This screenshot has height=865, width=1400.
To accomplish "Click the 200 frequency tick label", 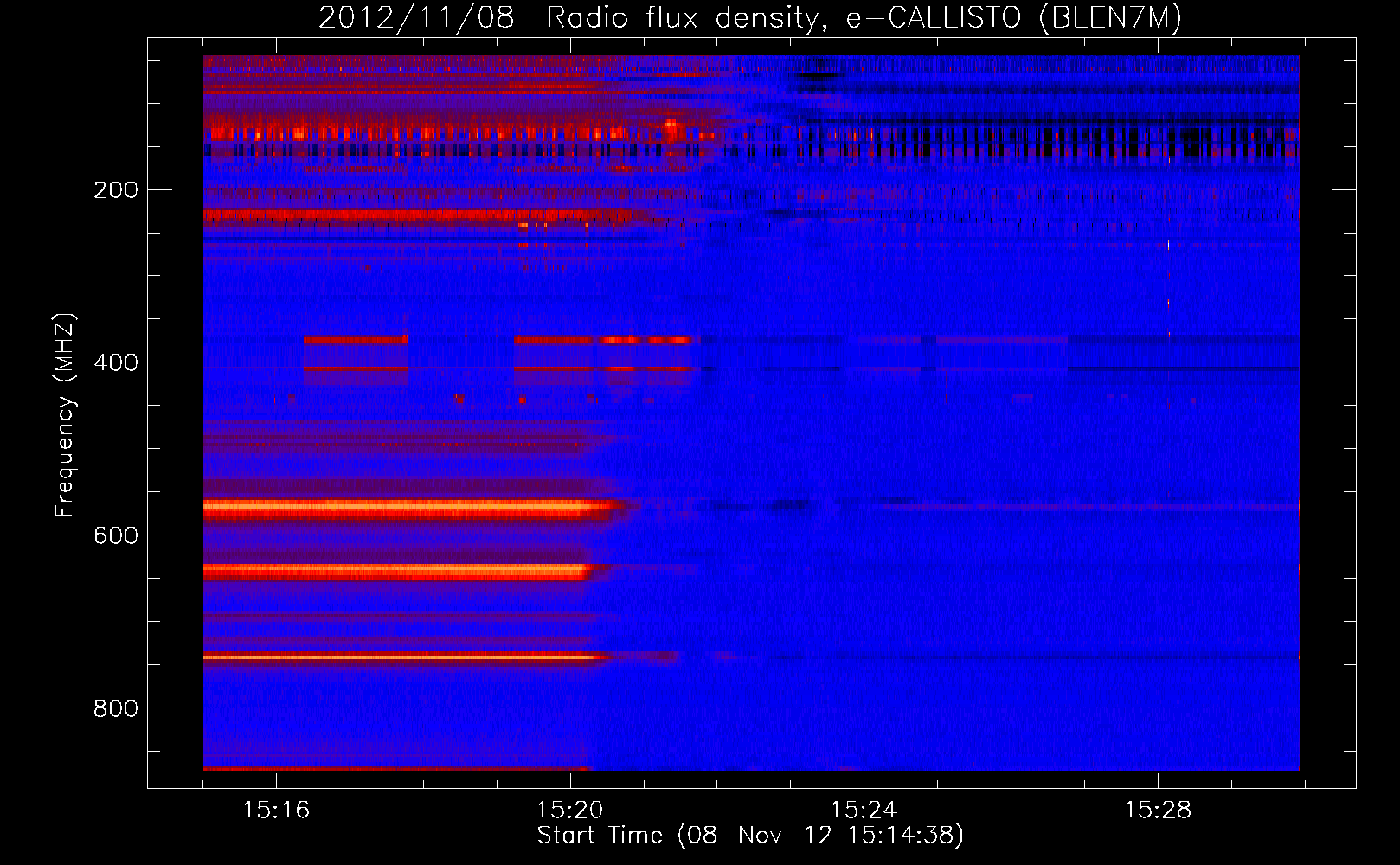I will (116, 189).
